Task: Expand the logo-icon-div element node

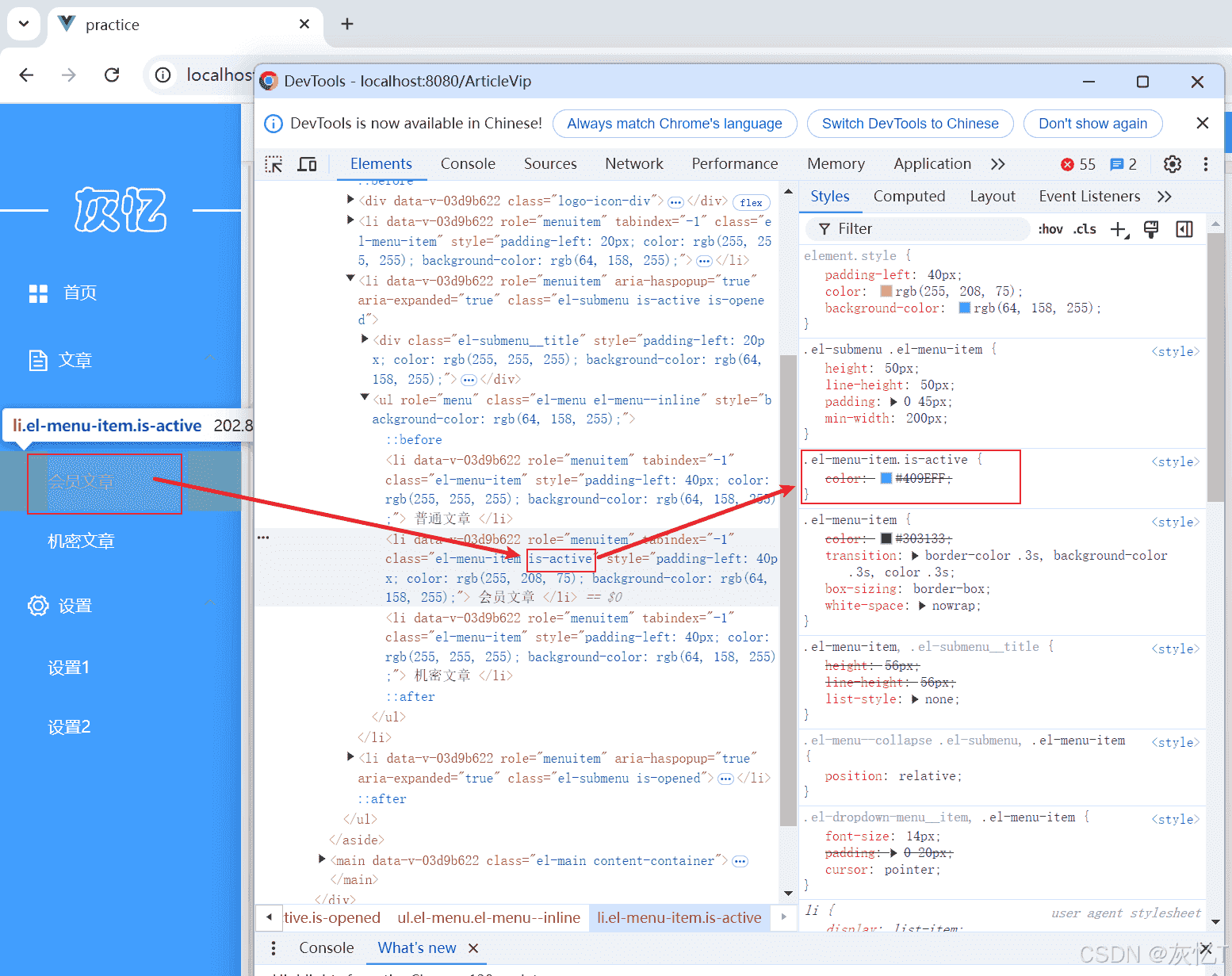Action: [350, 200]
